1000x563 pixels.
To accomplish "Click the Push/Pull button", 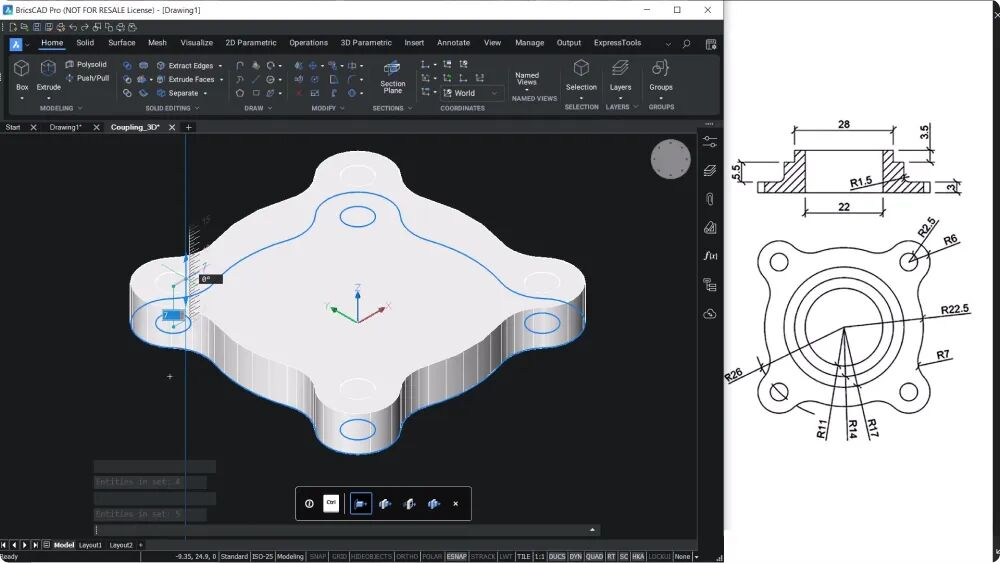I will click(87, 78).
